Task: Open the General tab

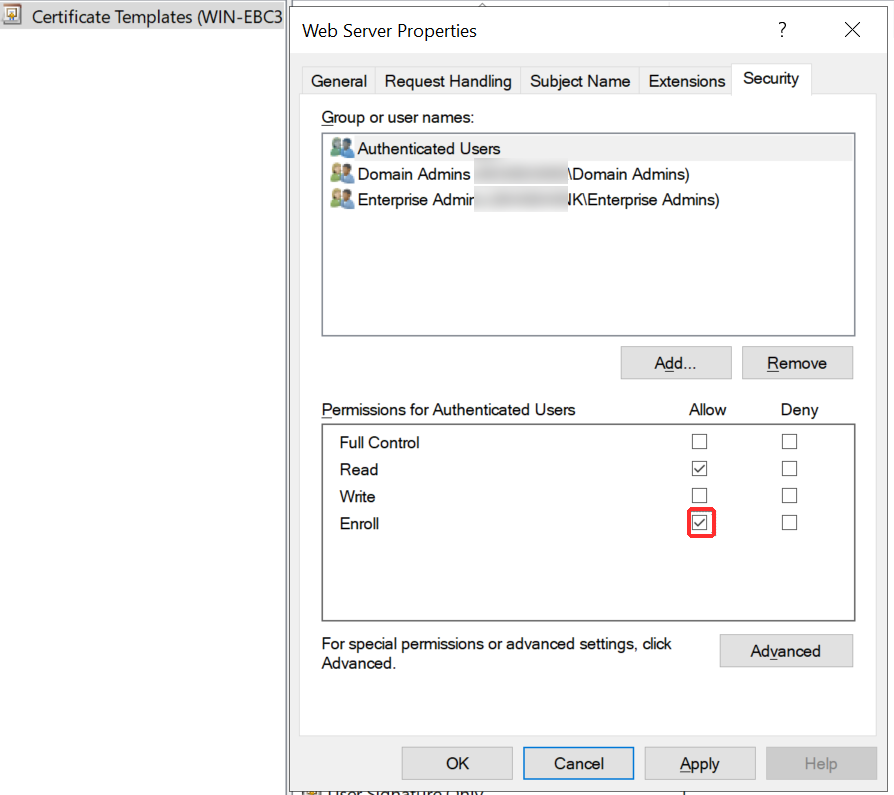Action: pyautogui.click(x=339, y=81)
